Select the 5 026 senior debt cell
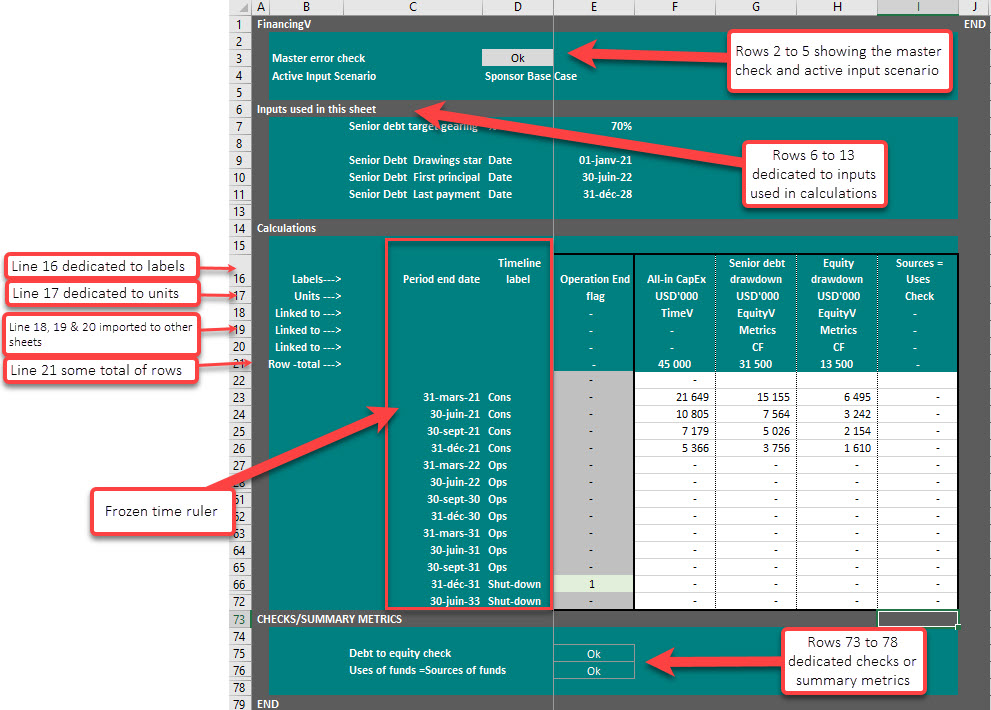 tap(755, 432)
